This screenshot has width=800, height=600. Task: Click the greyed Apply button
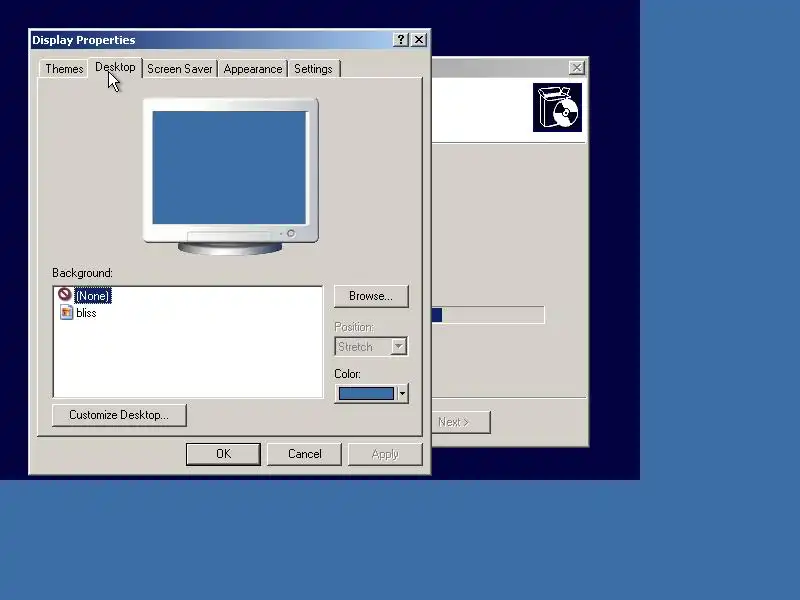[385, 454]
